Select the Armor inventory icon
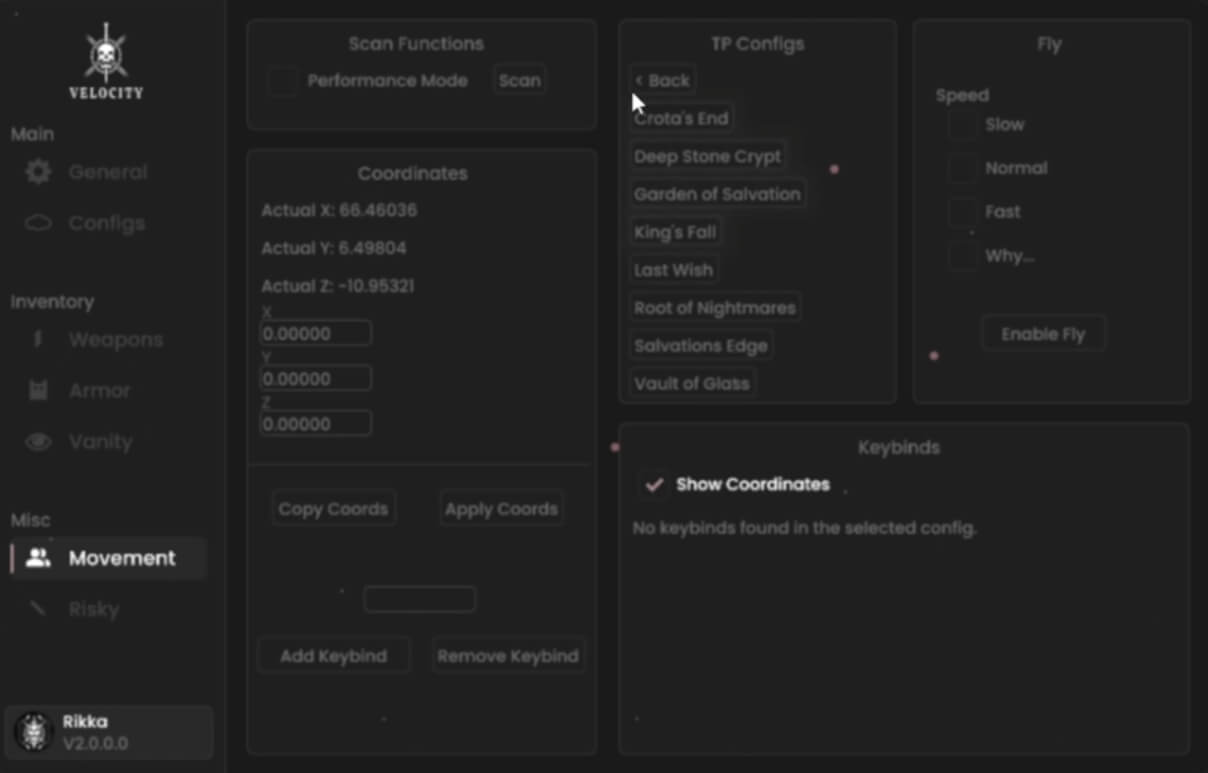1208x773 pixels. [x=38, y=391]
